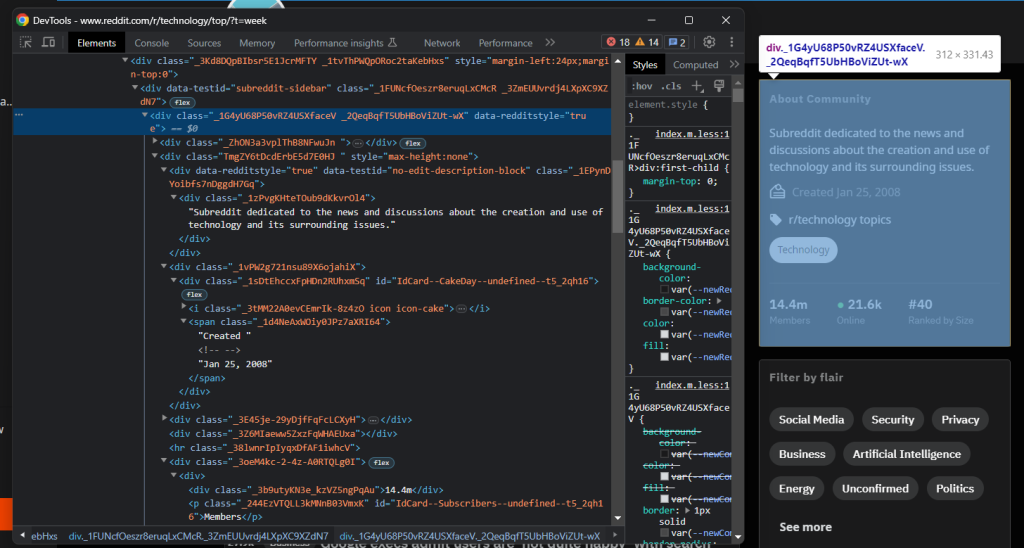
Task: Collapse the subreddit-sidebar div node
Action: 133,88
